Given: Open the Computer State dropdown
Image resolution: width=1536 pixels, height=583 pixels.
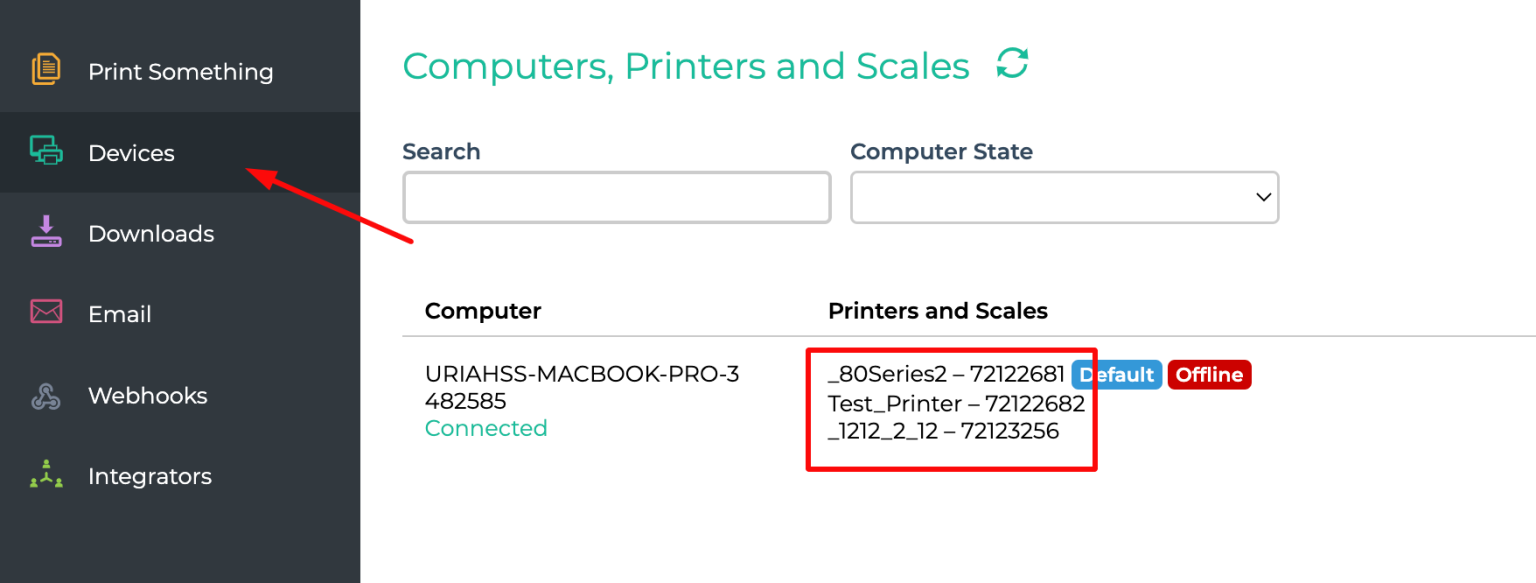Looking at the screenshot, I should point(1064,198).
